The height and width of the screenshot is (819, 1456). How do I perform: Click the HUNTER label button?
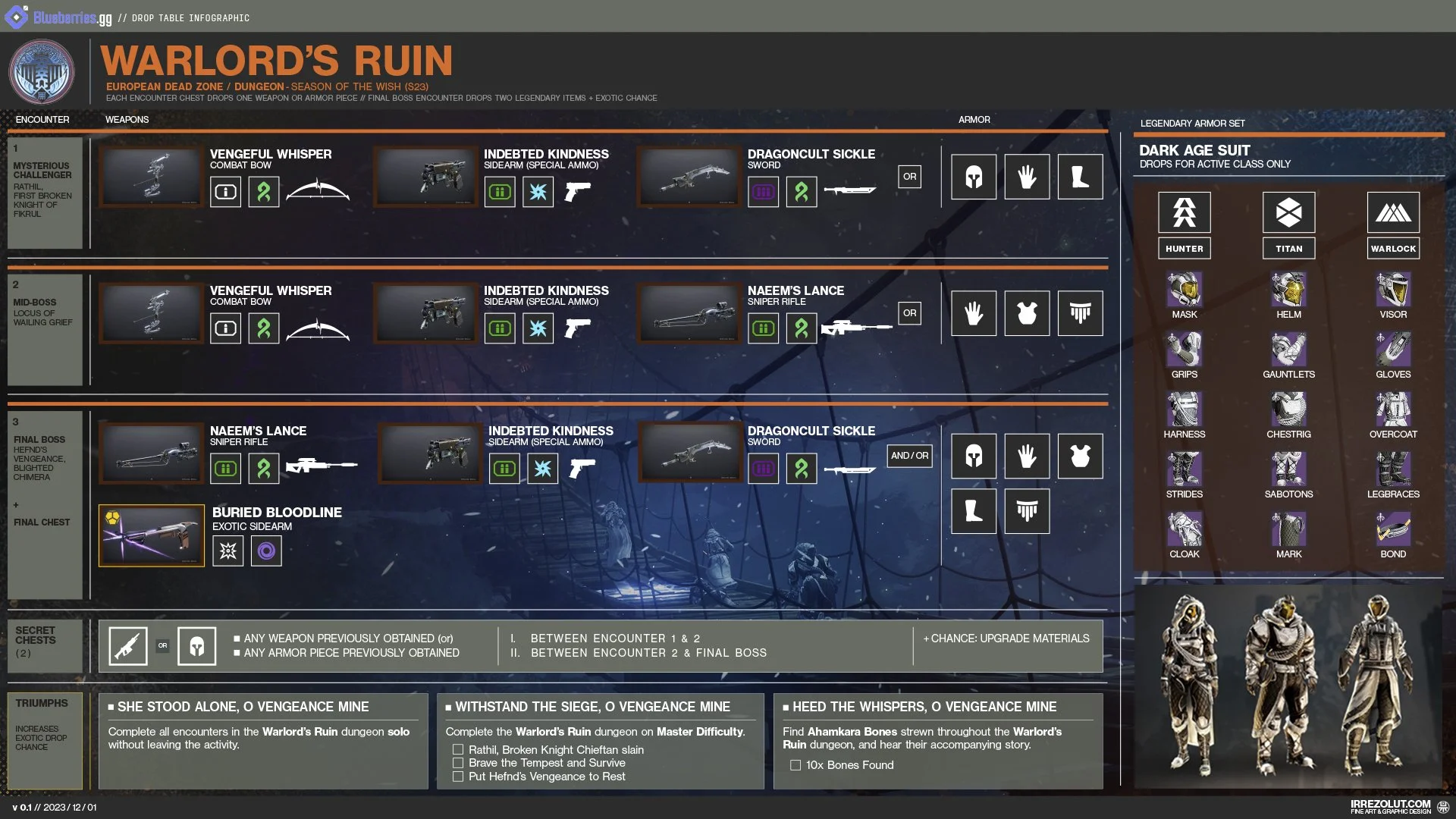[x=1184, y=249]
